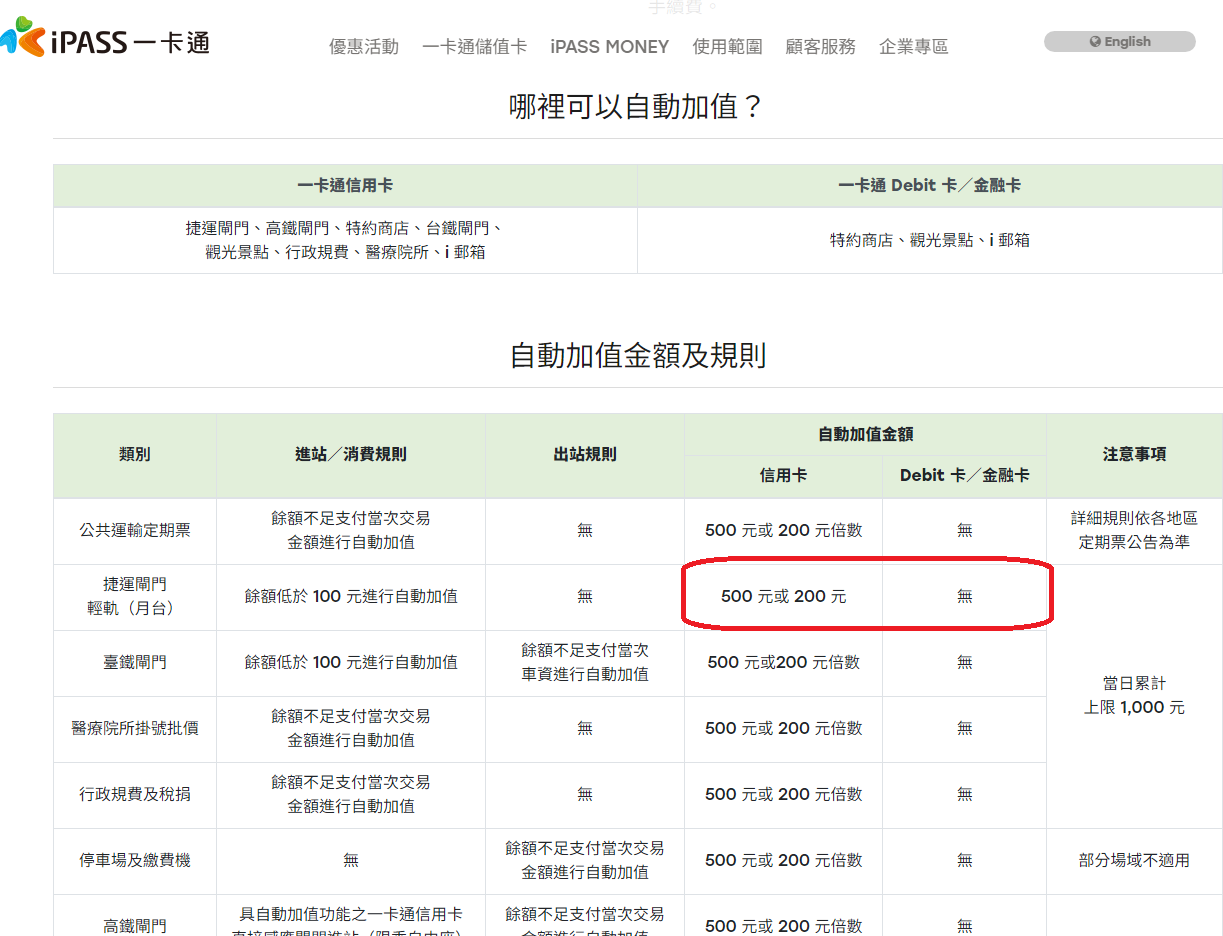The image size is (1223, 936).
Task: Go to the iPASS MONEY menu item
Action: [609, 47]
